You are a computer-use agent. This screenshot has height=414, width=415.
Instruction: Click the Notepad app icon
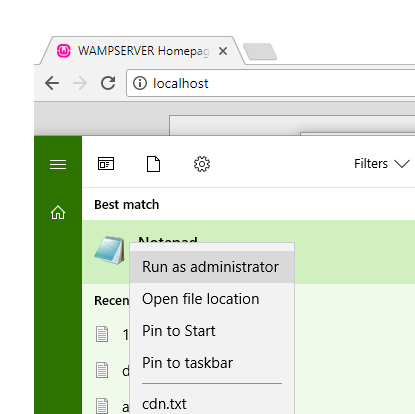coord(109,250)
